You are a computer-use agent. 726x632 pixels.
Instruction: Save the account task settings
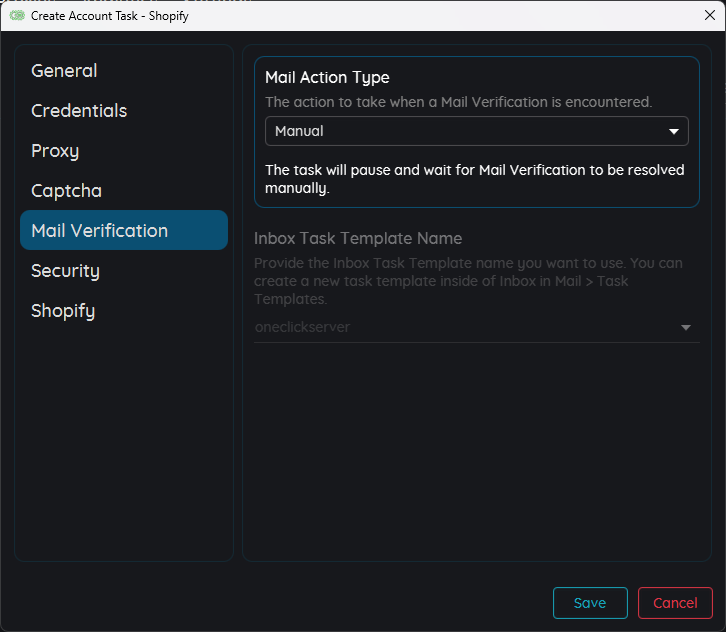click(x=590, y=603)
